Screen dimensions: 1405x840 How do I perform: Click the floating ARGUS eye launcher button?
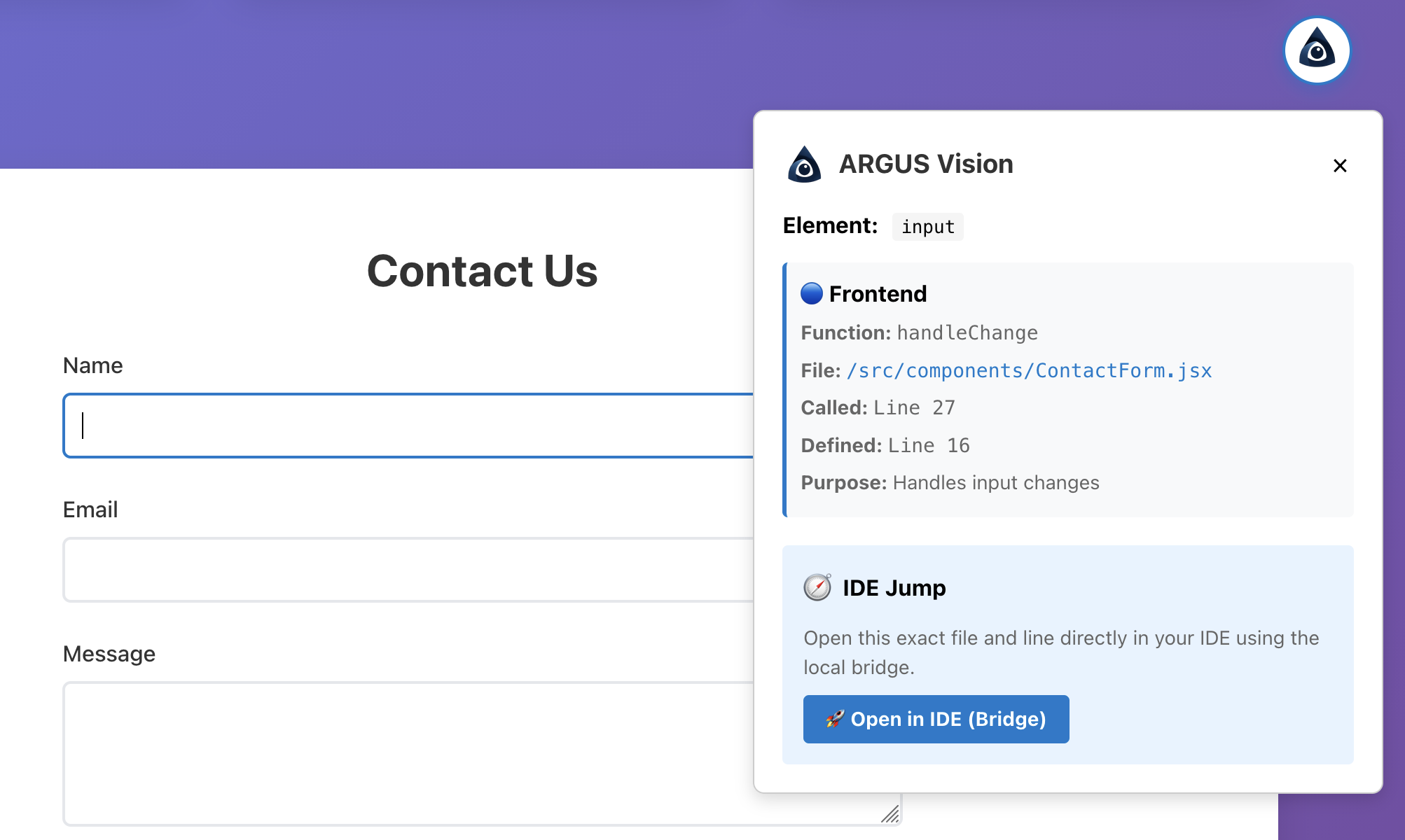tap(1317, 50)
